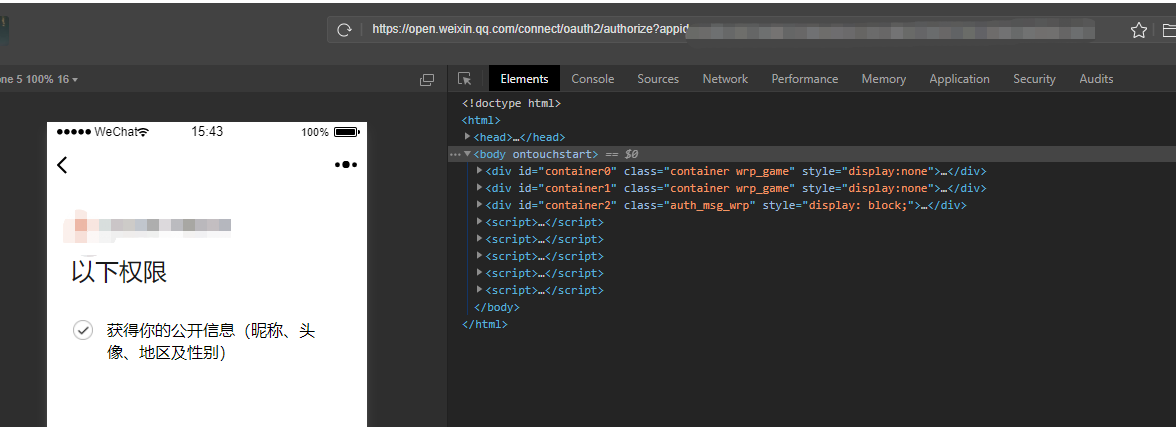Viewport: 1176px width, 427px height.
Task: Click the 15:43 time in status bar
Action: [207, 131]
